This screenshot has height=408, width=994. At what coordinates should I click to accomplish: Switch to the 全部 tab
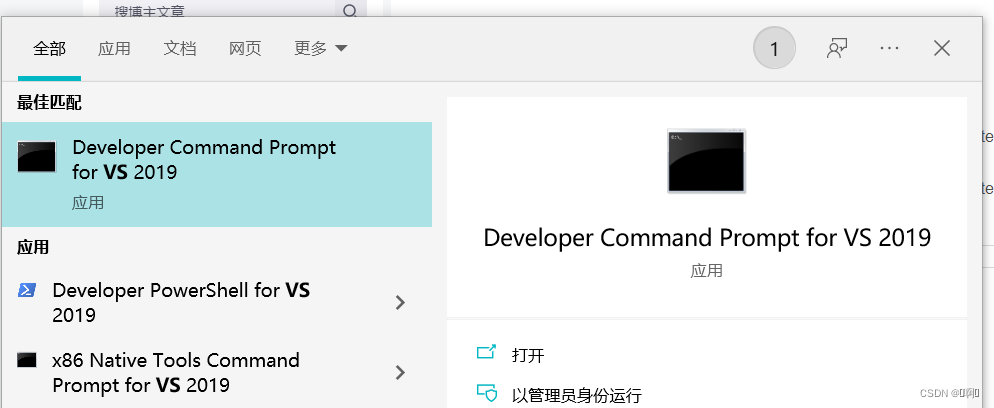[x=49, y=48]
